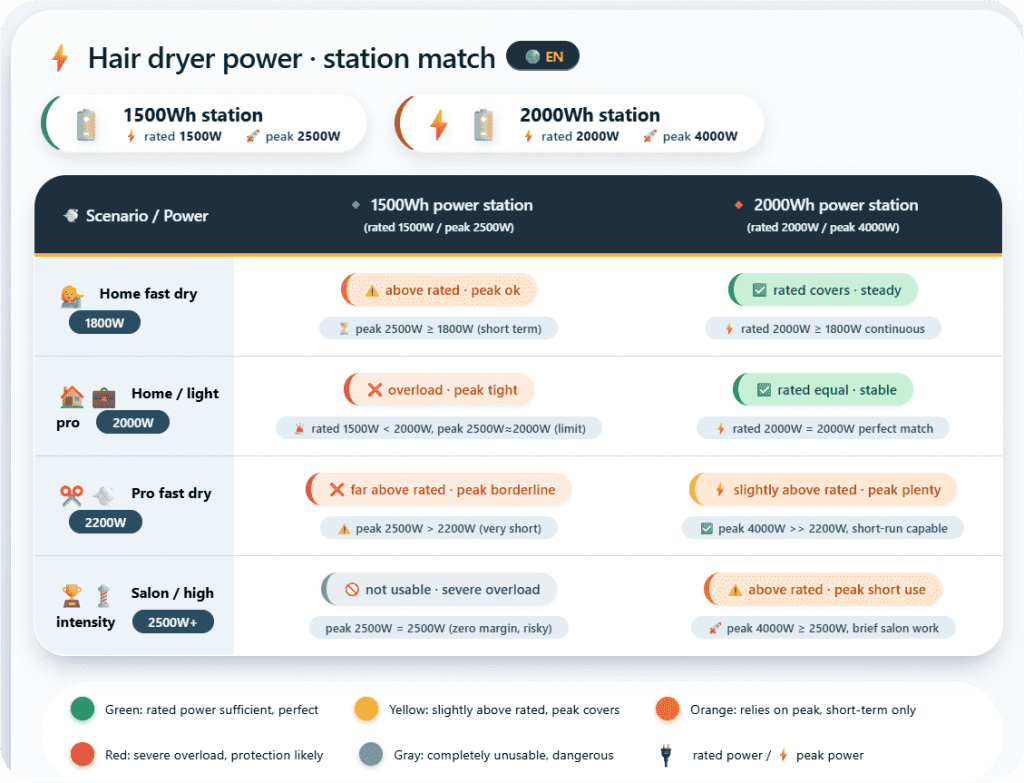
Task: Click the green legend color circle
Action: click(82, 710)
